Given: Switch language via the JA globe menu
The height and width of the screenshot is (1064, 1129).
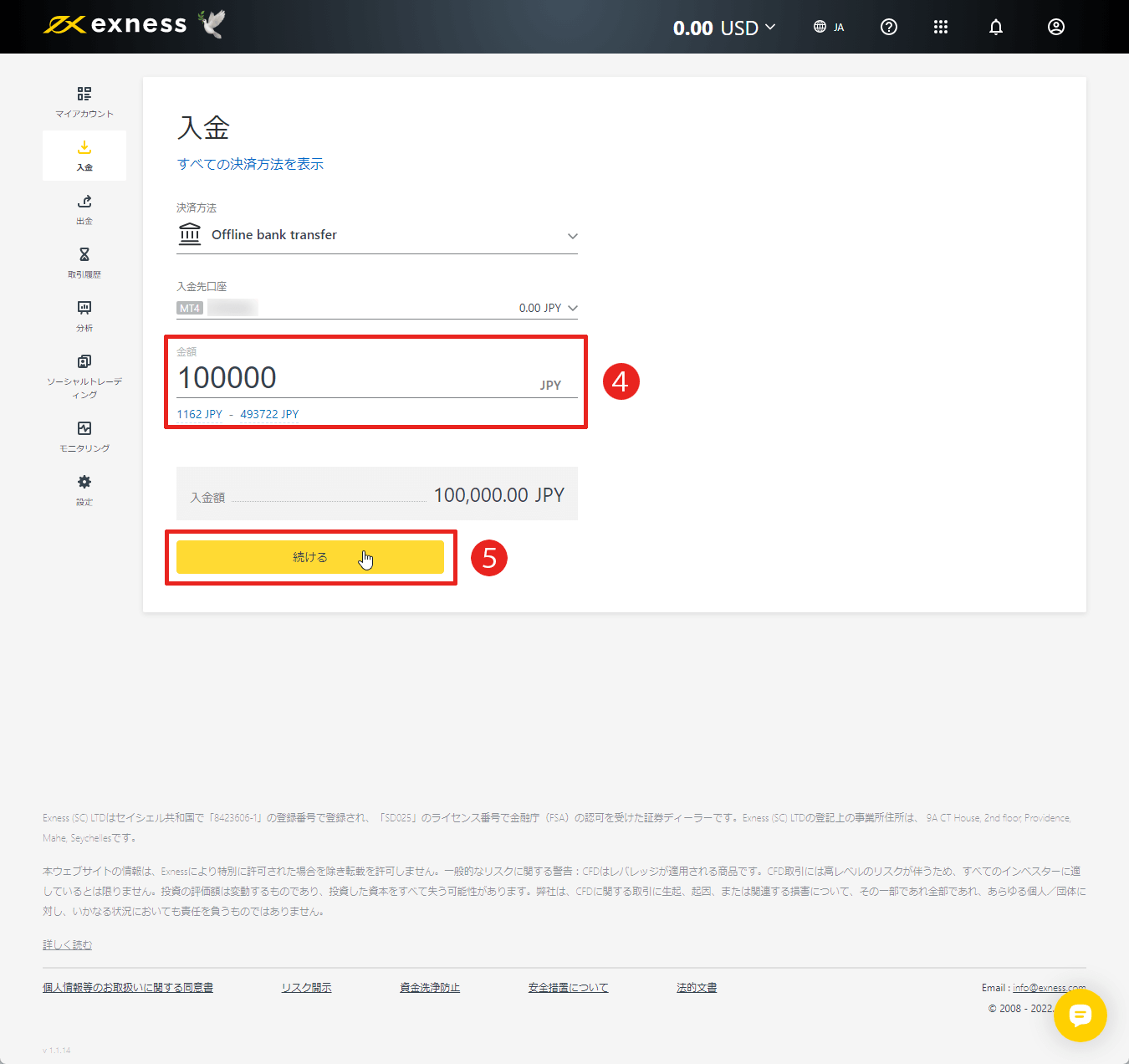Looking at the screenshot, I should 829,27.
